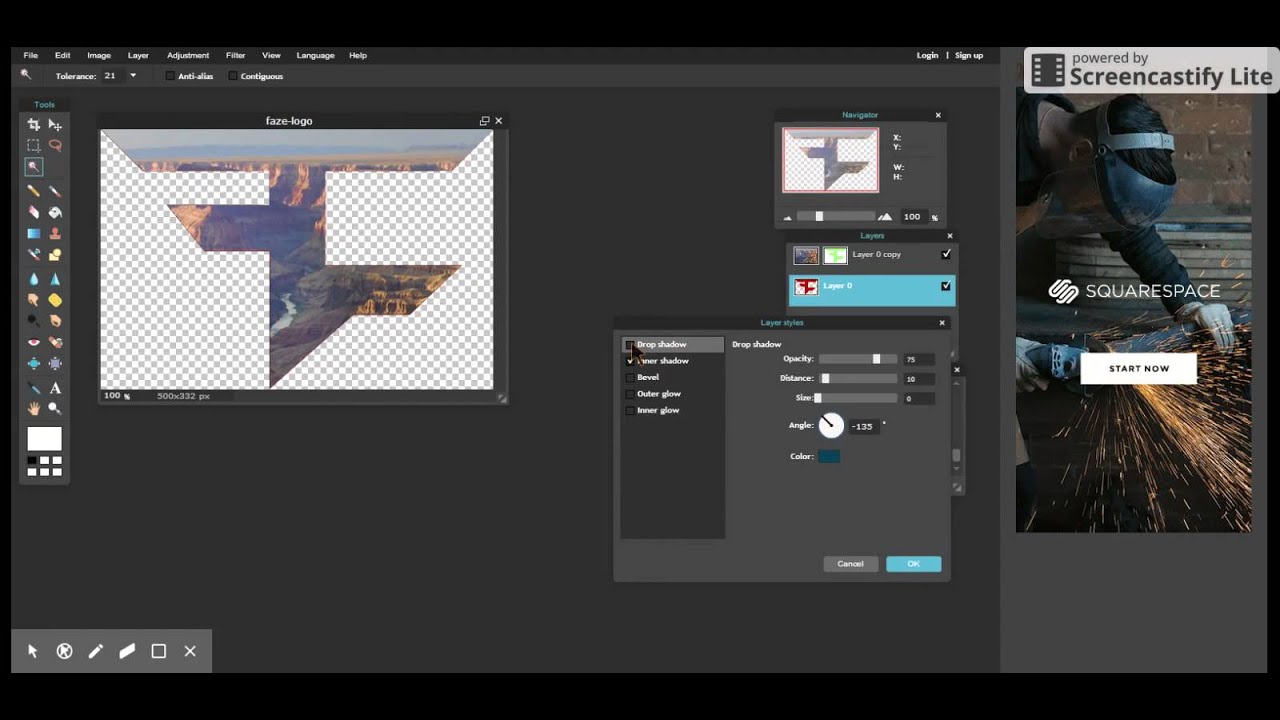Image resolution: width=1280 pixels, height=720 pixels.
Task: Open the Help menu
Action: (358, 55)
